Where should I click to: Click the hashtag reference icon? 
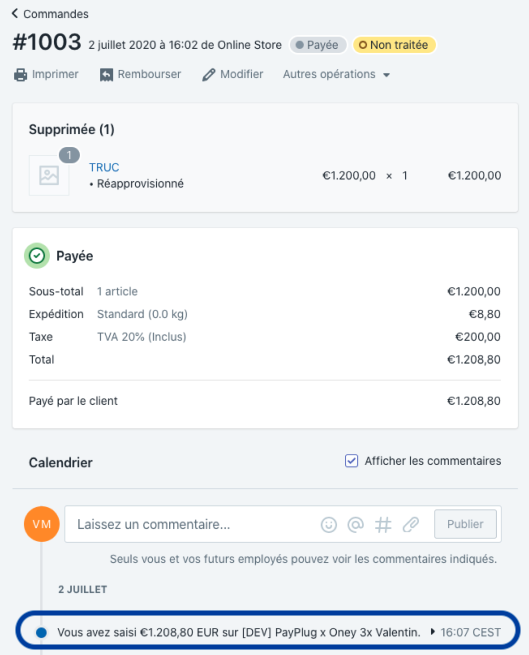coord(383,524)
